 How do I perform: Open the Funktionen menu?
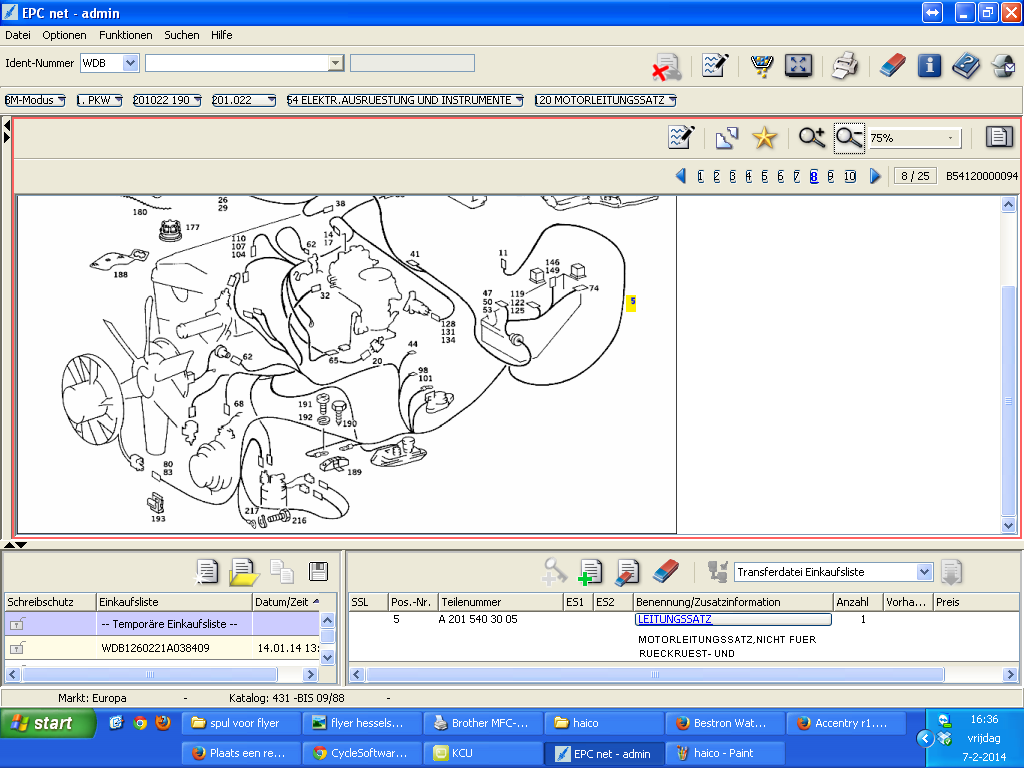click(x=125, y=35)
